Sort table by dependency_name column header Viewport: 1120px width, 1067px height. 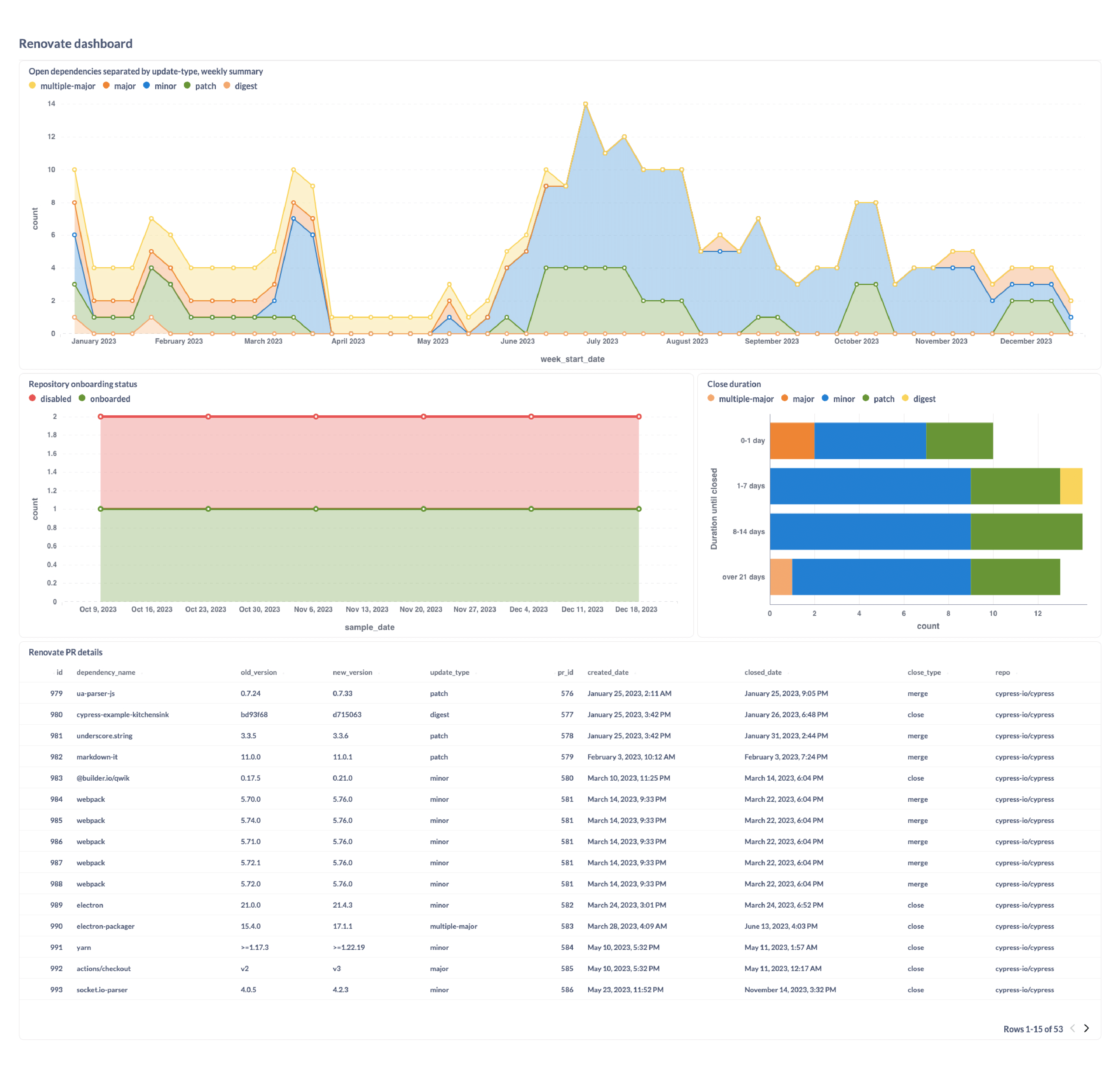(x=106, y=672)
